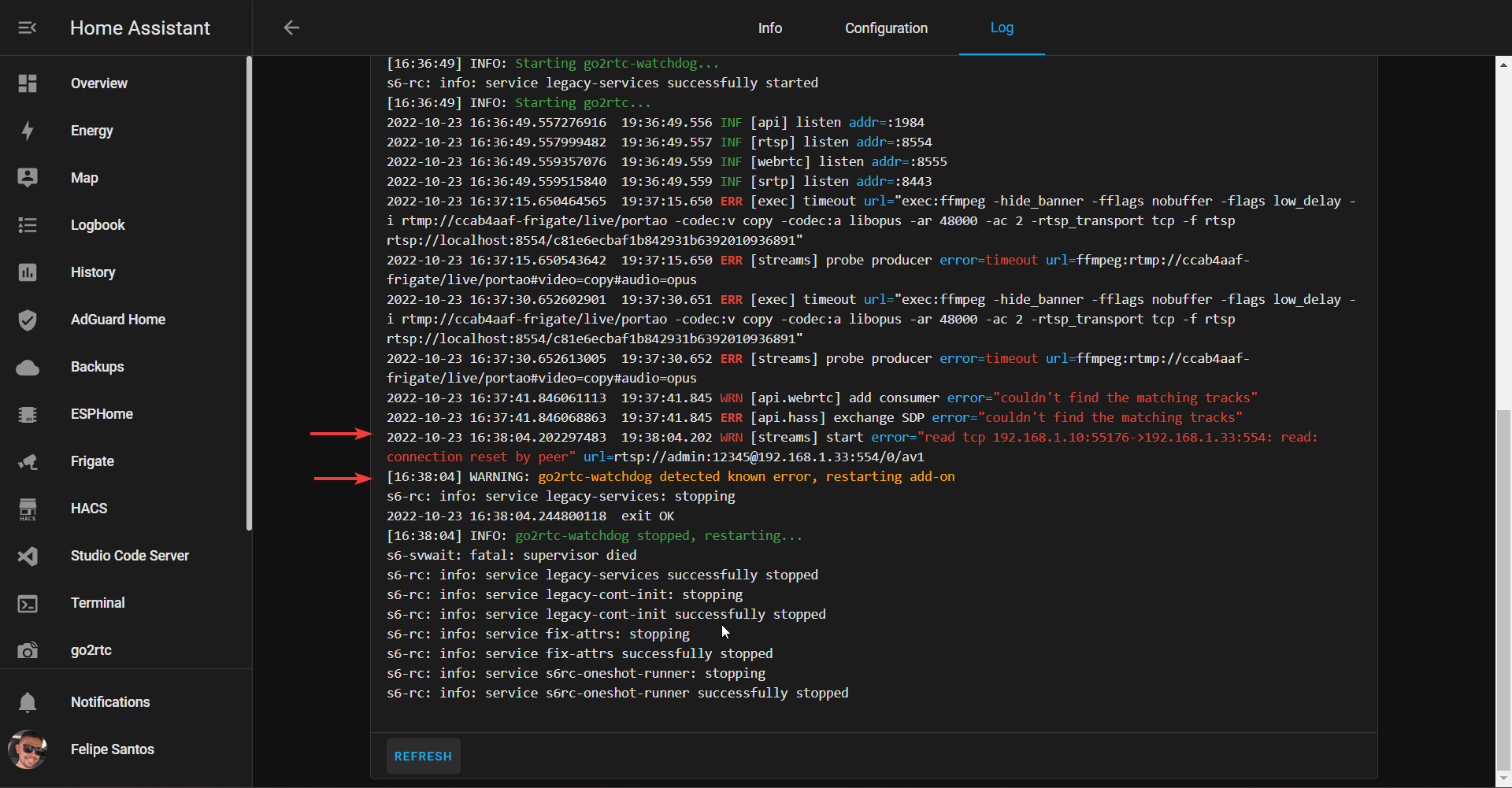Switch to the Info tab
Viewport: 1512px width, 788px height.
(769, 28)
